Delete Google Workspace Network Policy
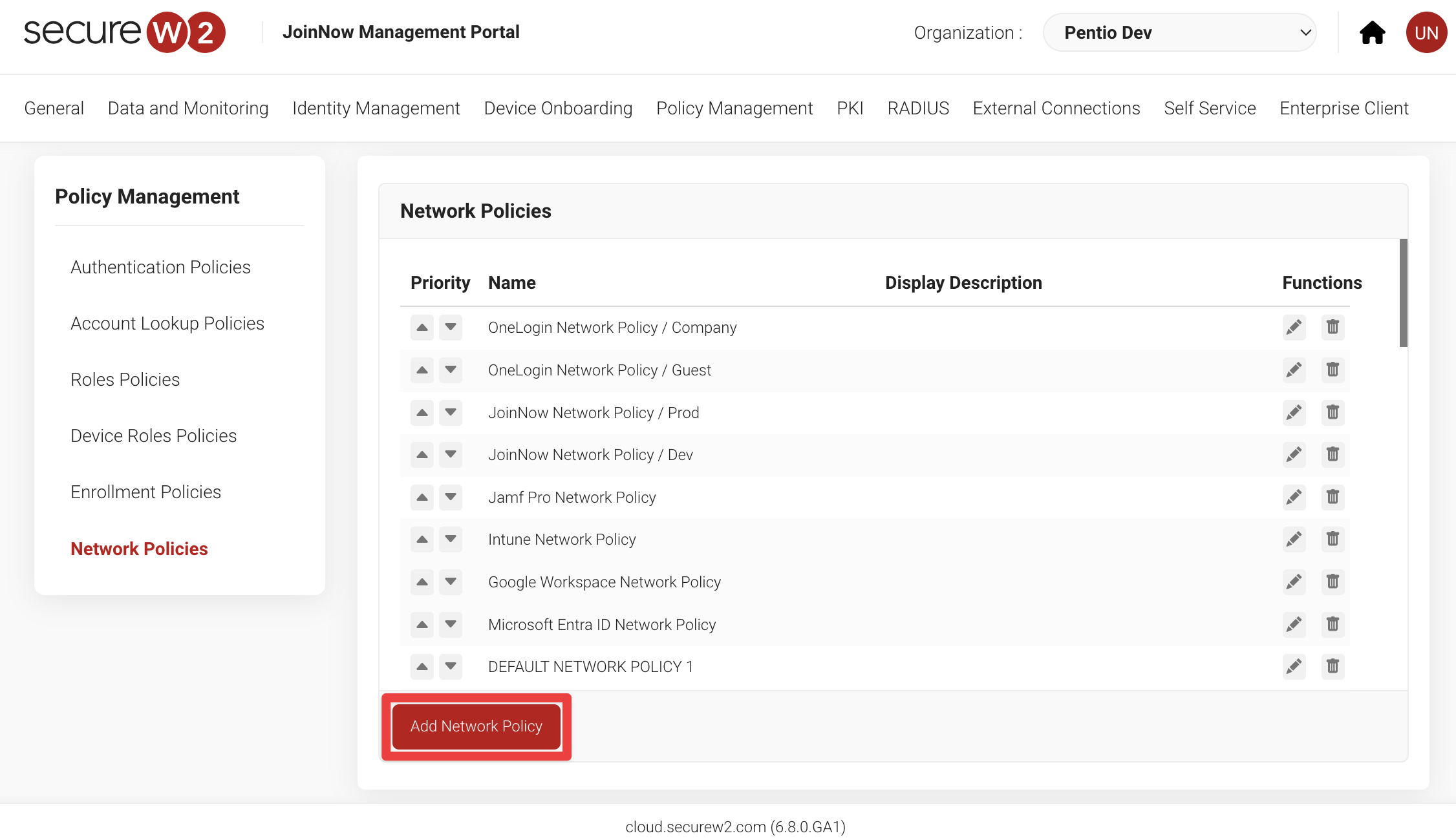The width and height of the screenshot is (1456, 840). click(x=1333, y=582)
